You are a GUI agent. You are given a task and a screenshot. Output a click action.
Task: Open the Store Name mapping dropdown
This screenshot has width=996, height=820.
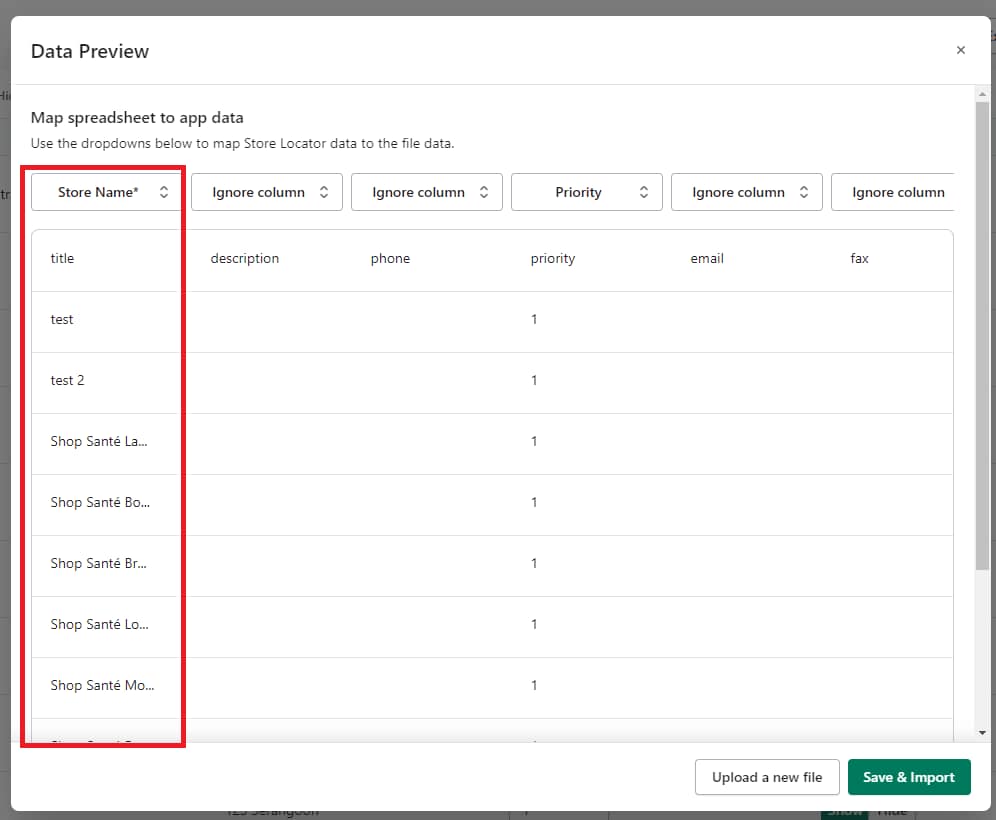click(107, 192)
